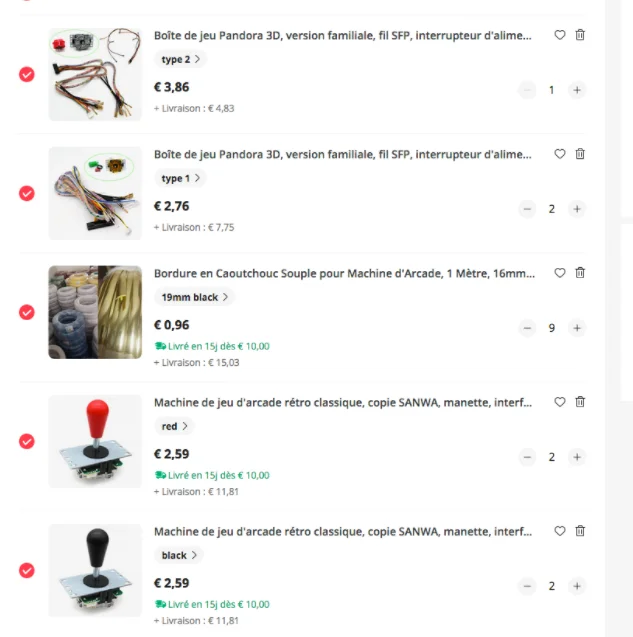Decrease quantity of the rubber border
The height and width of the screenshot is (637, 633).
pos(527,328)
